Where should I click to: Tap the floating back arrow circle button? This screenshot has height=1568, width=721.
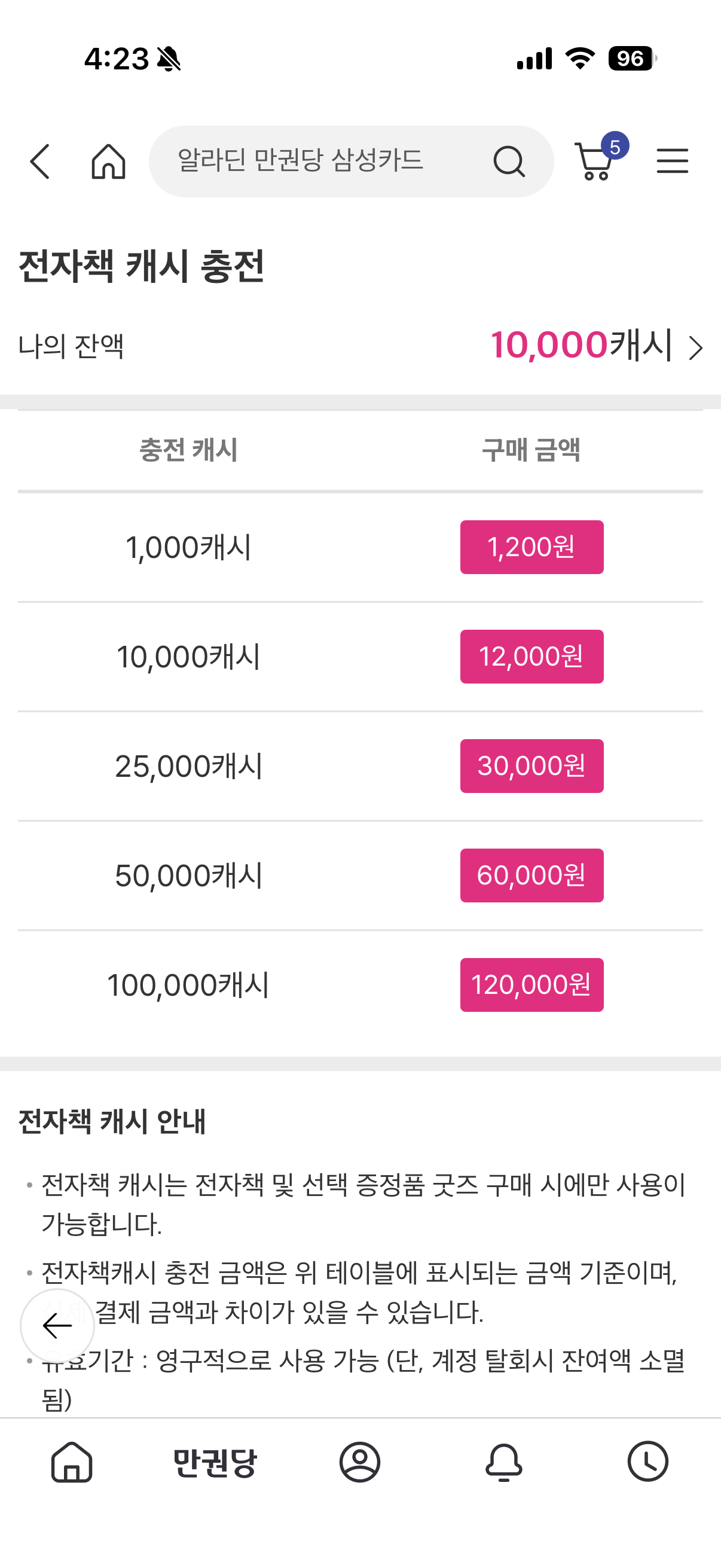[x=57, y=1326]
